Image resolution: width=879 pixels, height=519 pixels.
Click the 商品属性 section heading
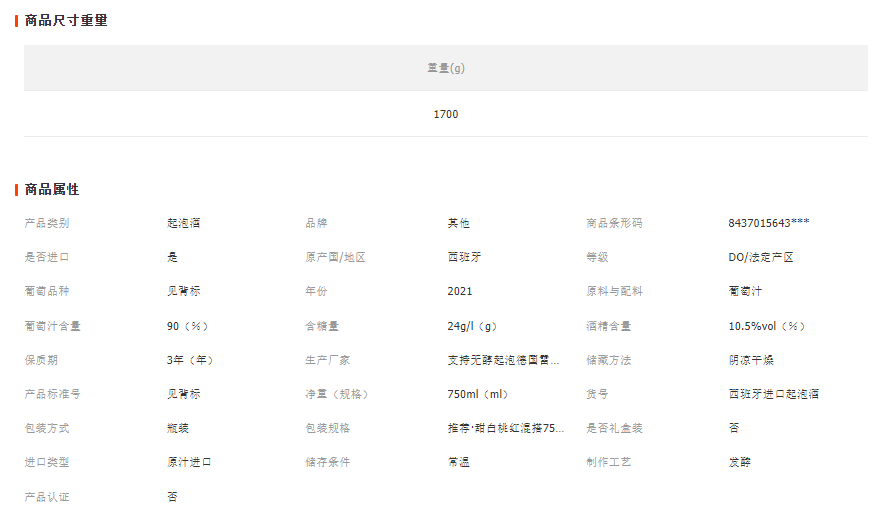click(x=52, y=189)
